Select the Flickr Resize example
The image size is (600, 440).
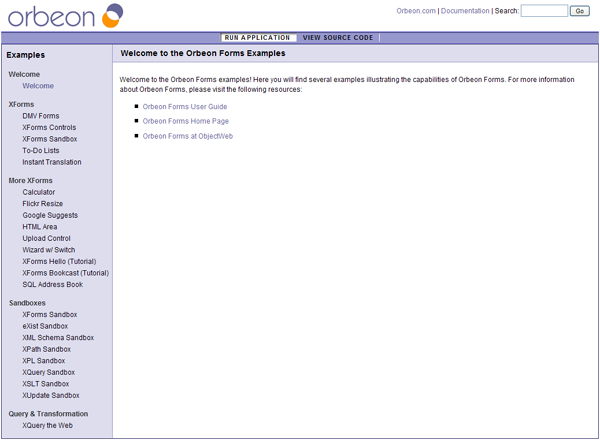pos(43,204)
